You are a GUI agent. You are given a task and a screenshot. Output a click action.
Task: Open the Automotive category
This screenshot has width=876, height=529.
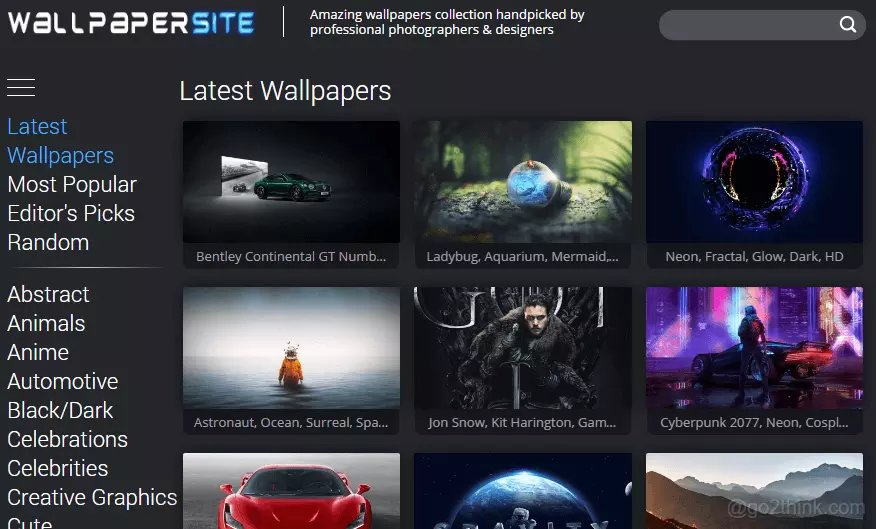(x=63, y=382)
